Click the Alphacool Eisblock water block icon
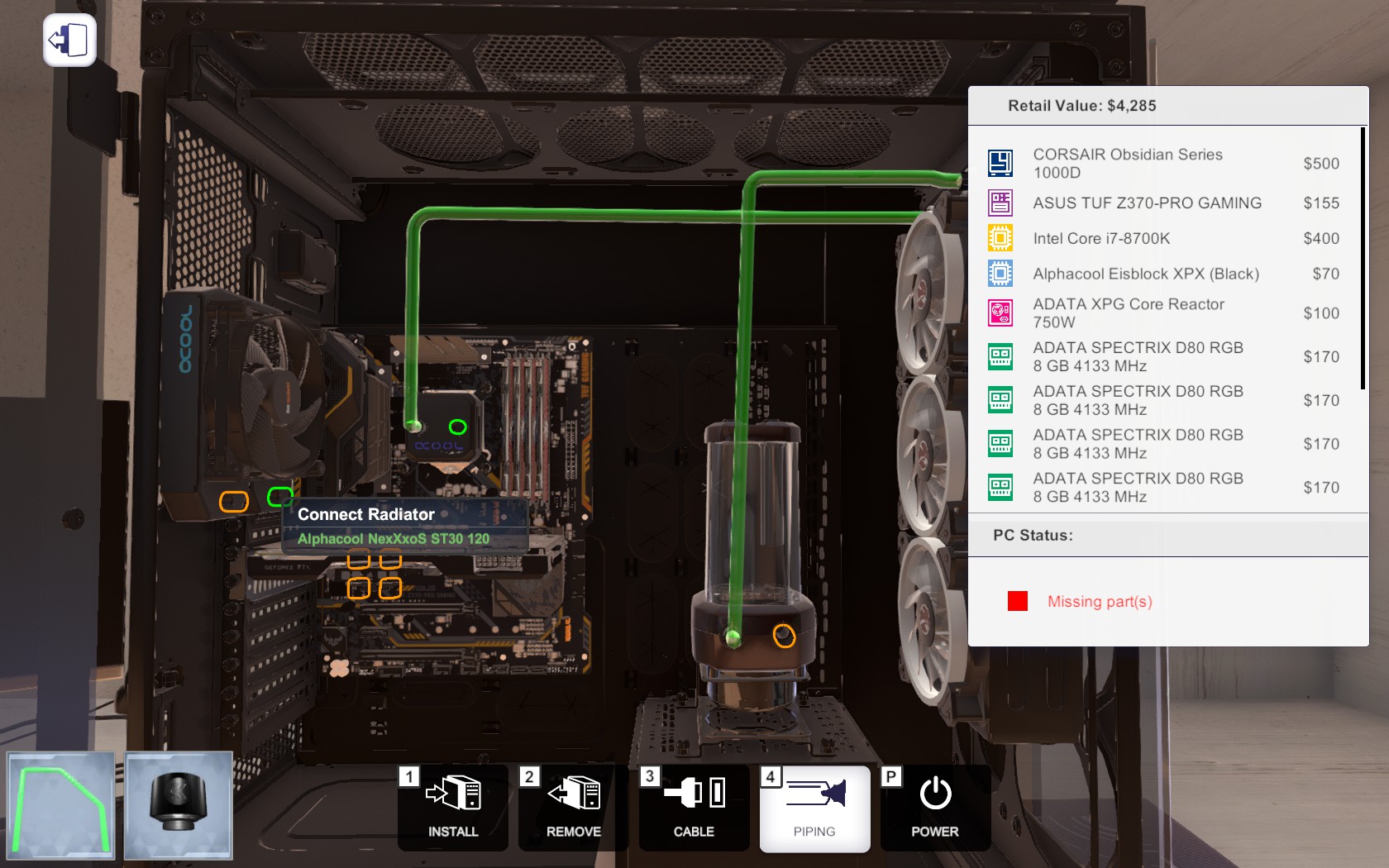 (x=1000, y=274)
